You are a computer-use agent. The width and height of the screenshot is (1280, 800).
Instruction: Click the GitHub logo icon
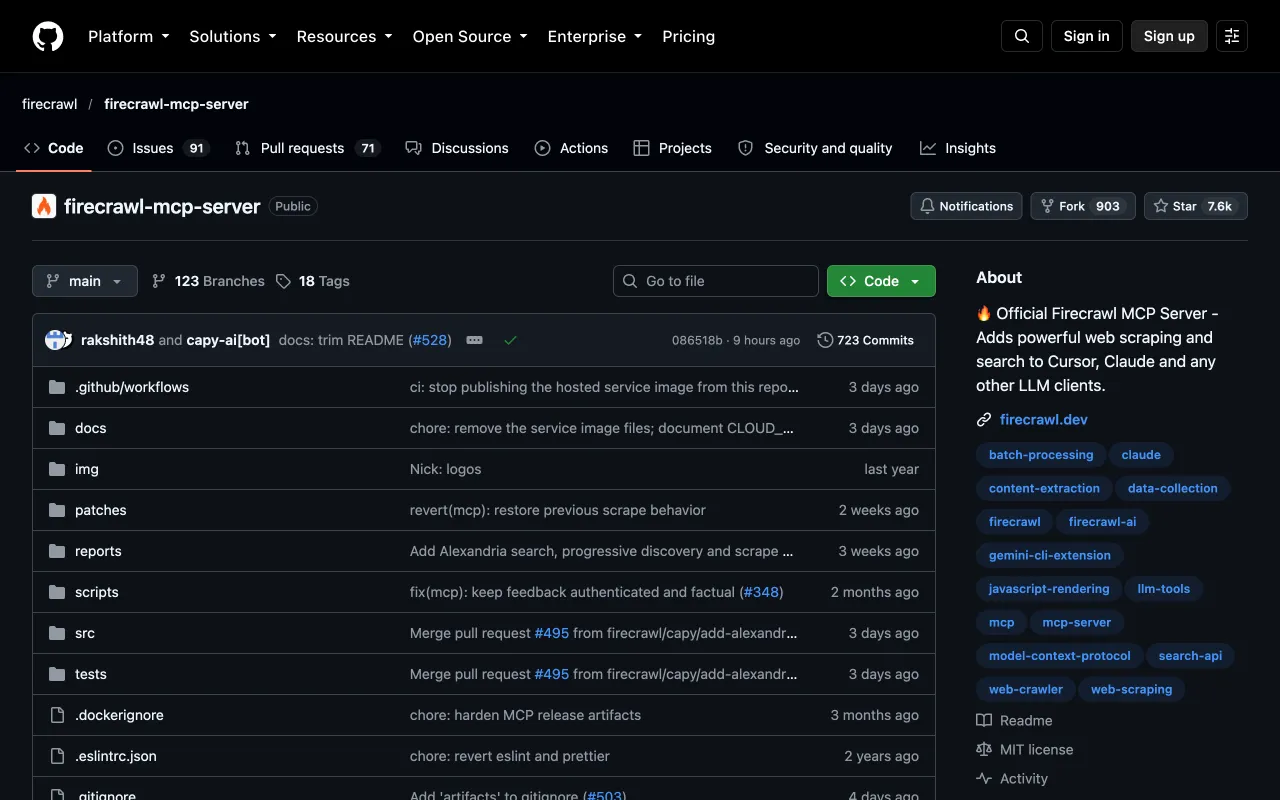pos(48,36)
